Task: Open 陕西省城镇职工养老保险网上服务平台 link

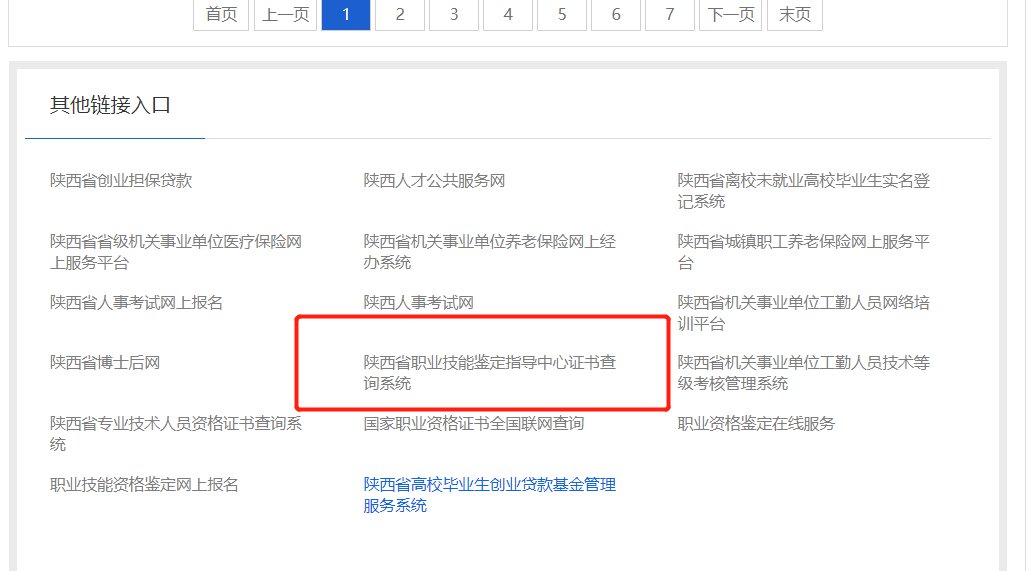Action: 803,252
